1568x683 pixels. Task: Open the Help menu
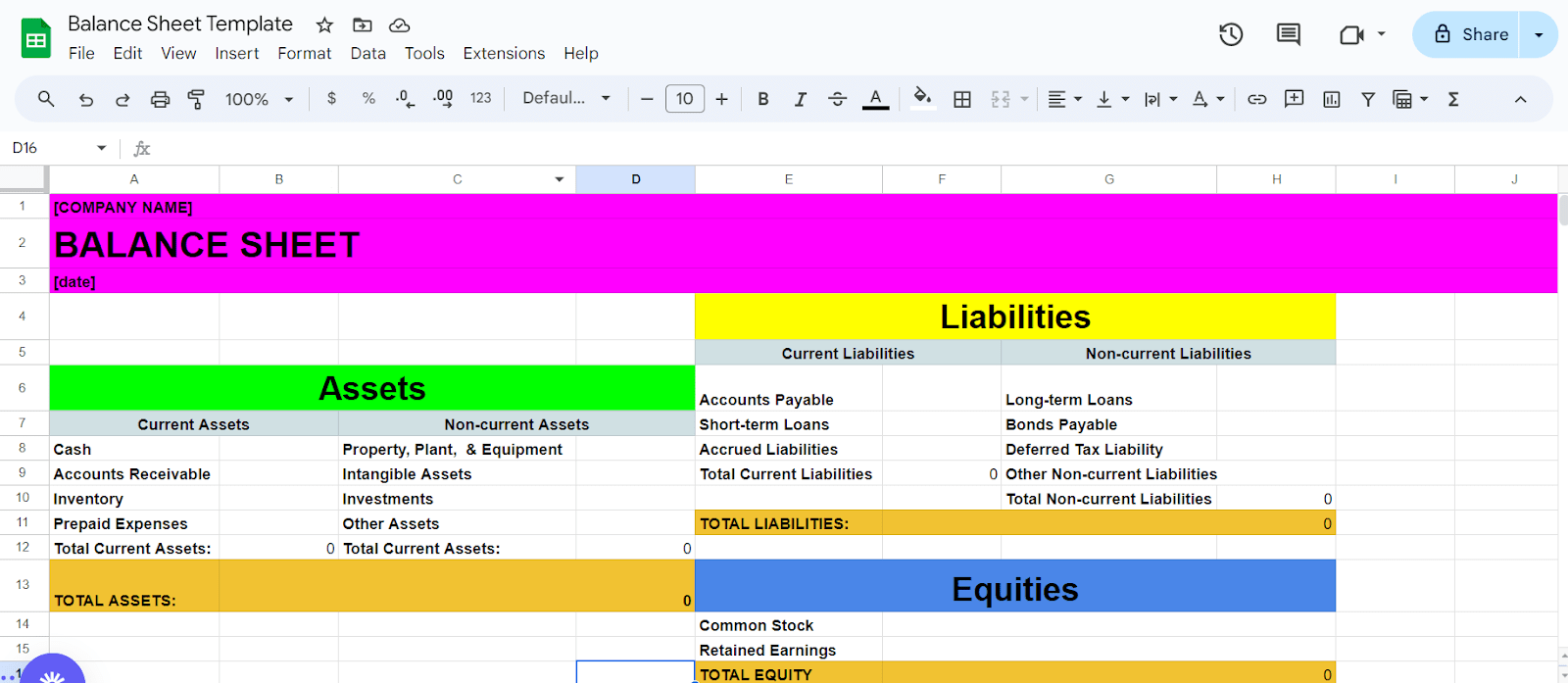point(581,53)
